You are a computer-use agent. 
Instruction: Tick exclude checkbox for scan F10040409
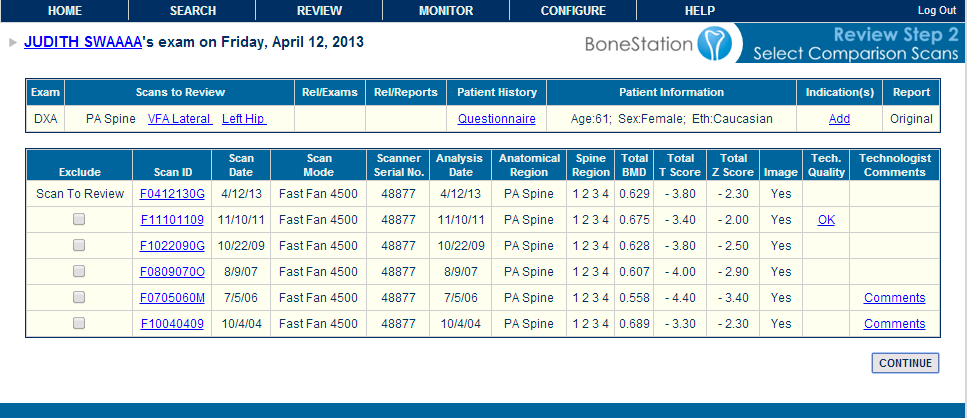[x=79, y=324]
